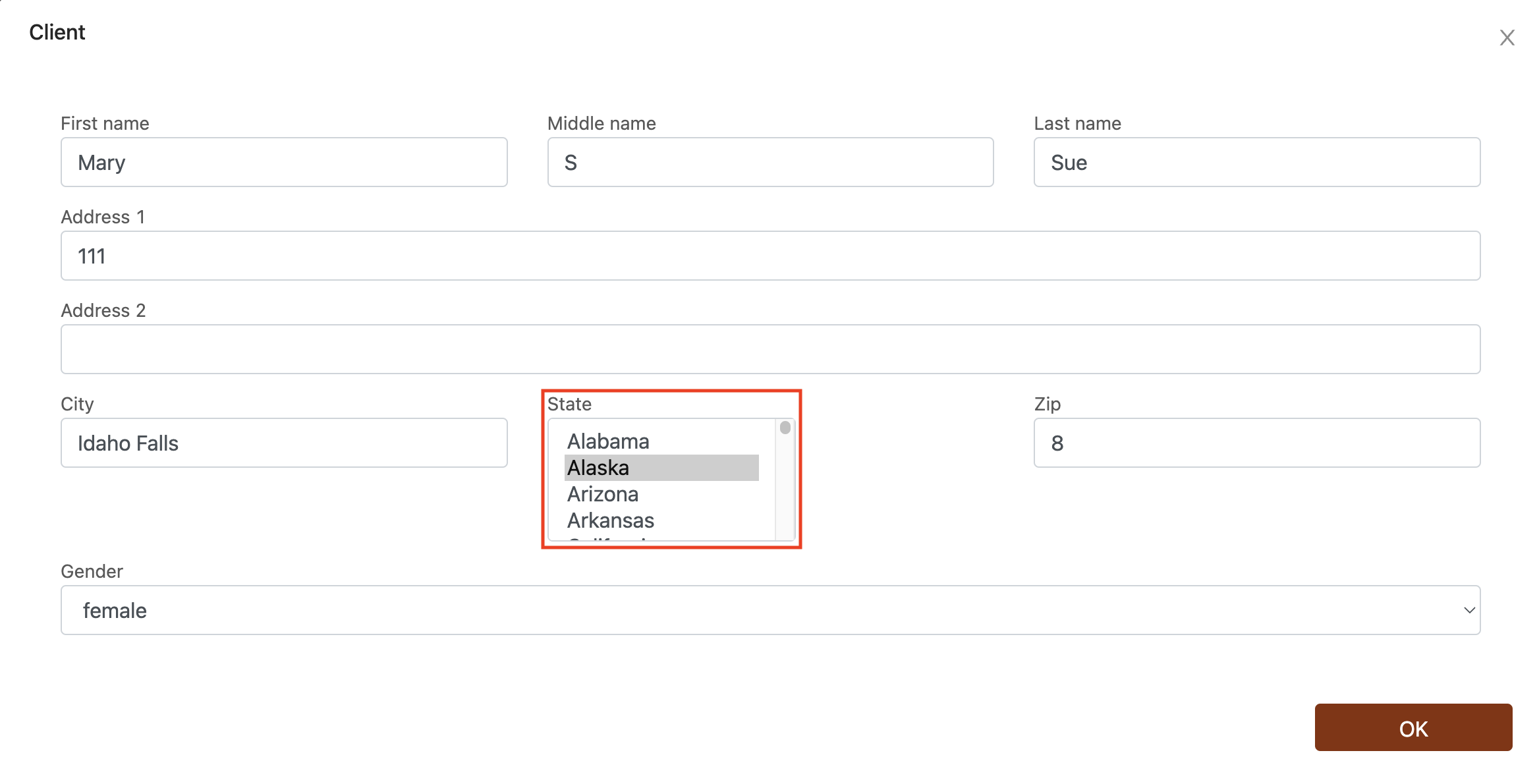Focus the Address 1 text box
This screenshot has width=1539, height=784.
point(769,256)
